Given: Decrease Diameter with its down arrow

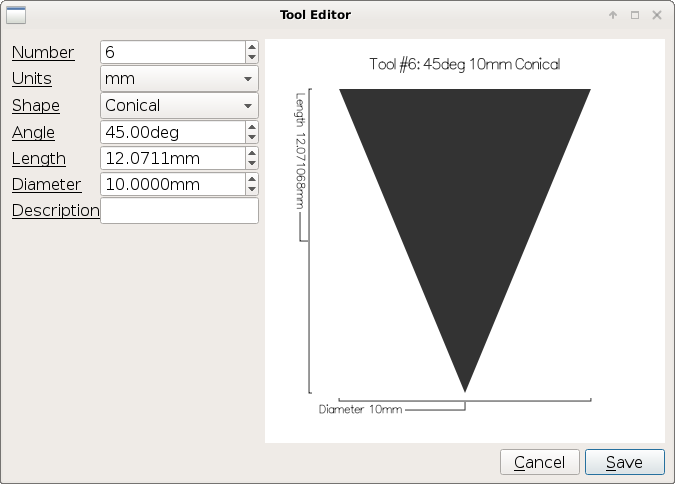Looking at the screenshot, I should click(x=252, y=189).
